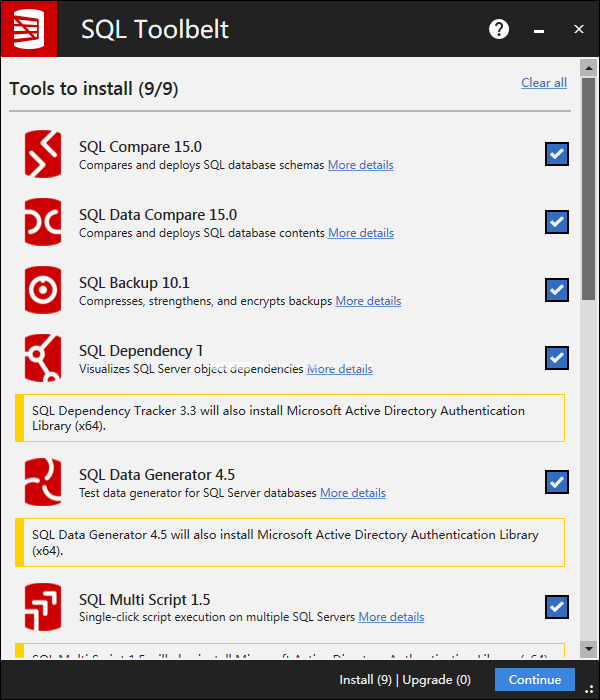Open More details for SQL Dependency Tracker
This screenshot has height=700, width=600.
pyautogui.click(x=340, y=369)
